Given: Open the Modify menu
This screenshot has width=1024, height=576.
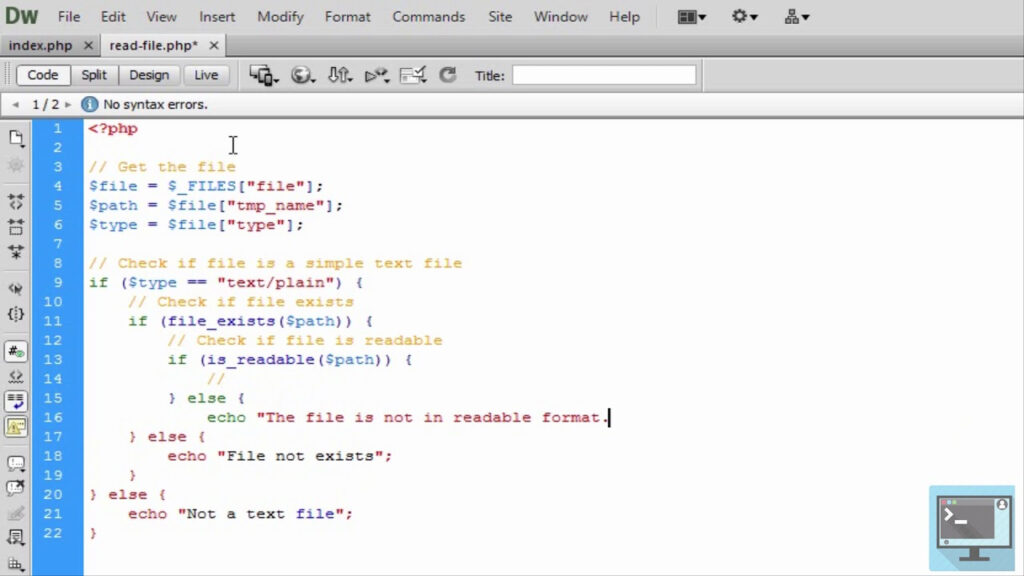Looking at the screenshot, I should [280, 17].
